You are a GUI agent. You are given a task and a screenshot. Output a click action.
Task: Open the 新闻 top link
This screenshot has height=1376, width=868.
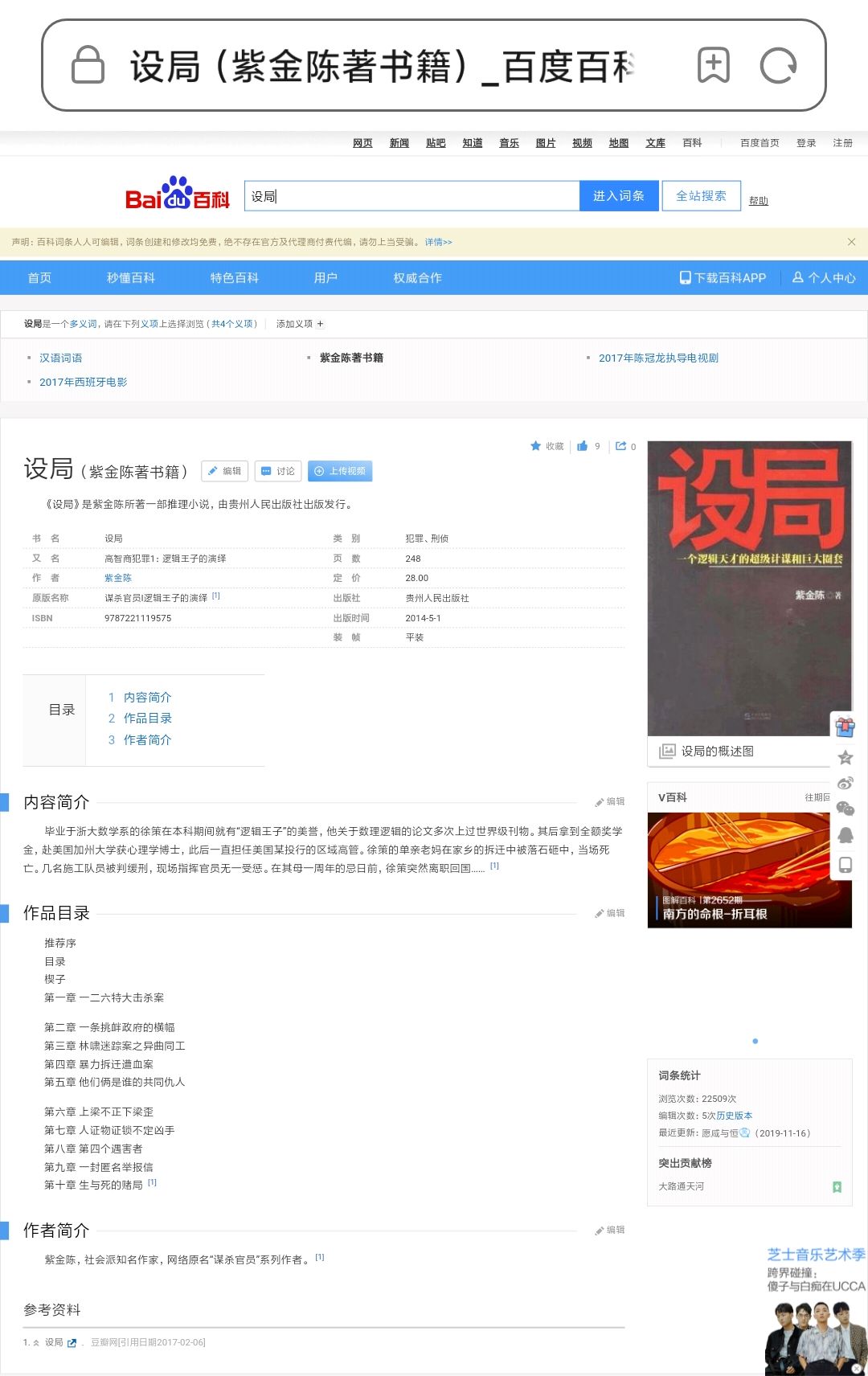pos(399,143)
